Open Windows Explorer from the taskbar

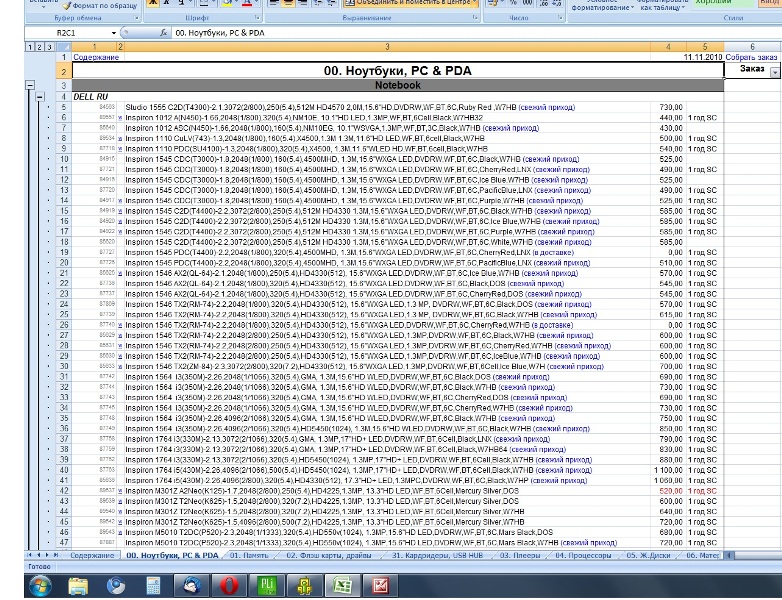[x=78, y=586]
